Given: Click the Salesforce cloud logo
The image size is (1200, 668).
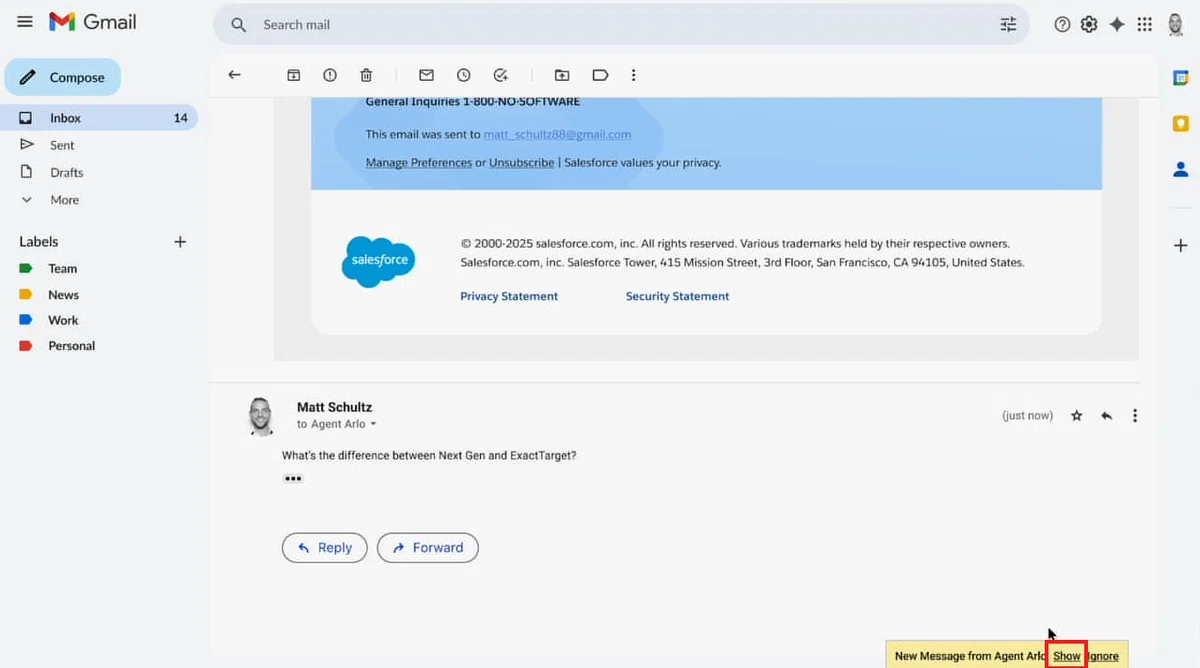Looking at the screenshot, I should [379, 261].
